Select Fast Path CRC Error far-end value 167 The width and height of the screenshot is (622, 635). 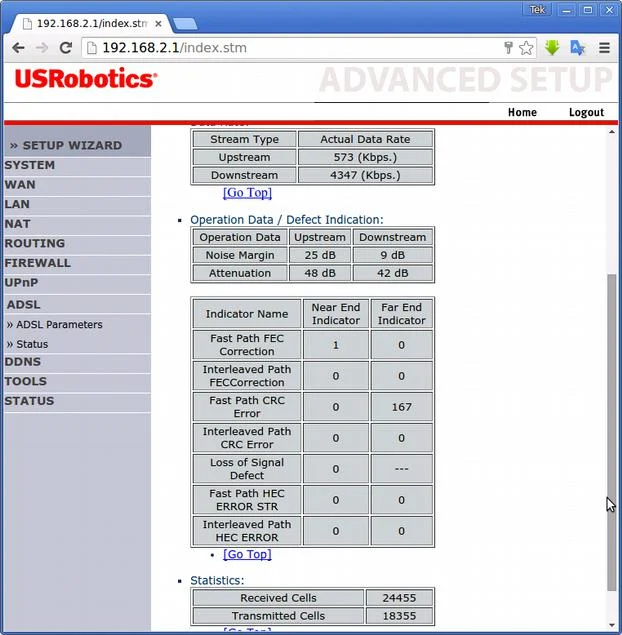pos(401,407)
